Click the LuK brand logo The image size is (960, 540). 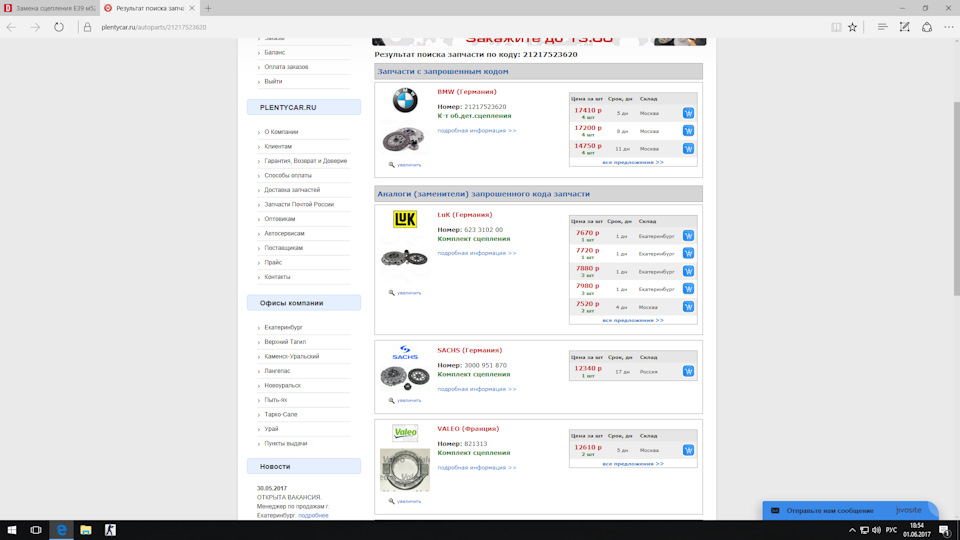point(405,219)
